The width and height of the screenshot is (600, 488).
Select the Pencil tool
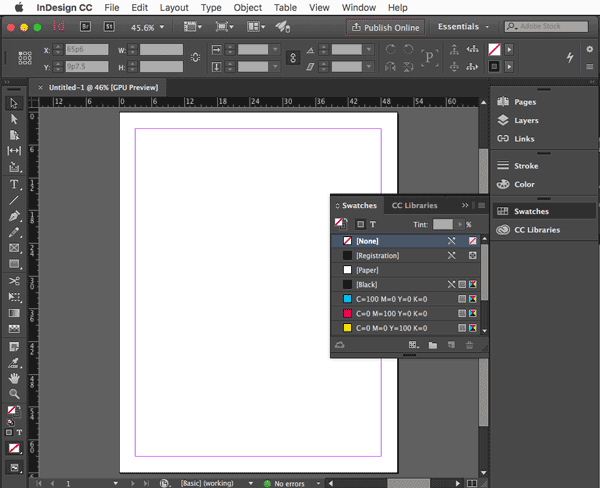(14, 232)
